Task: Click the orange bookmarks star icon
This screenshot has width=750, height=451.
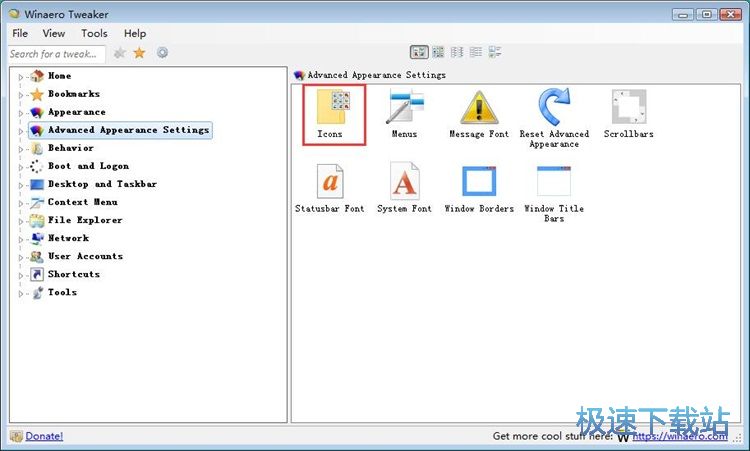Action: coord(139,53)
